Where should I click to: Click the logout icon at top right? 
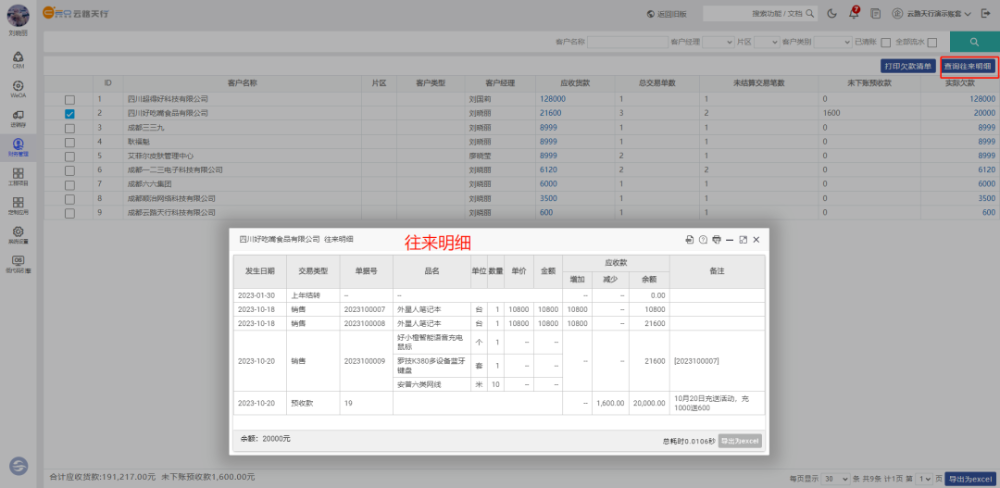985,13
